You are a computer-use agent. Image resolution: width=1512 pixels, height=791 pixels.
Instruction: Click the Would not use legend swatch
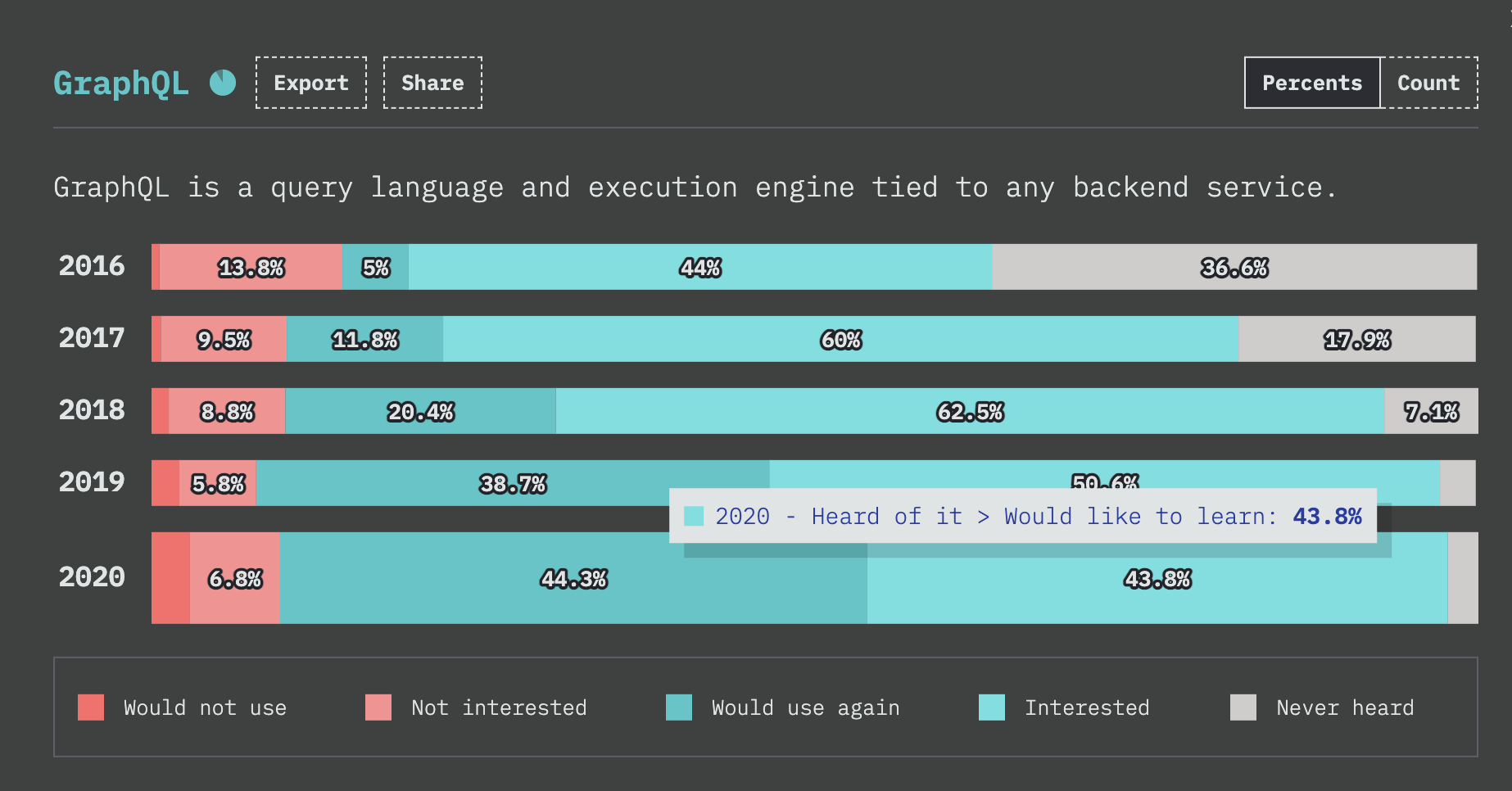click(x=91, y=707)
